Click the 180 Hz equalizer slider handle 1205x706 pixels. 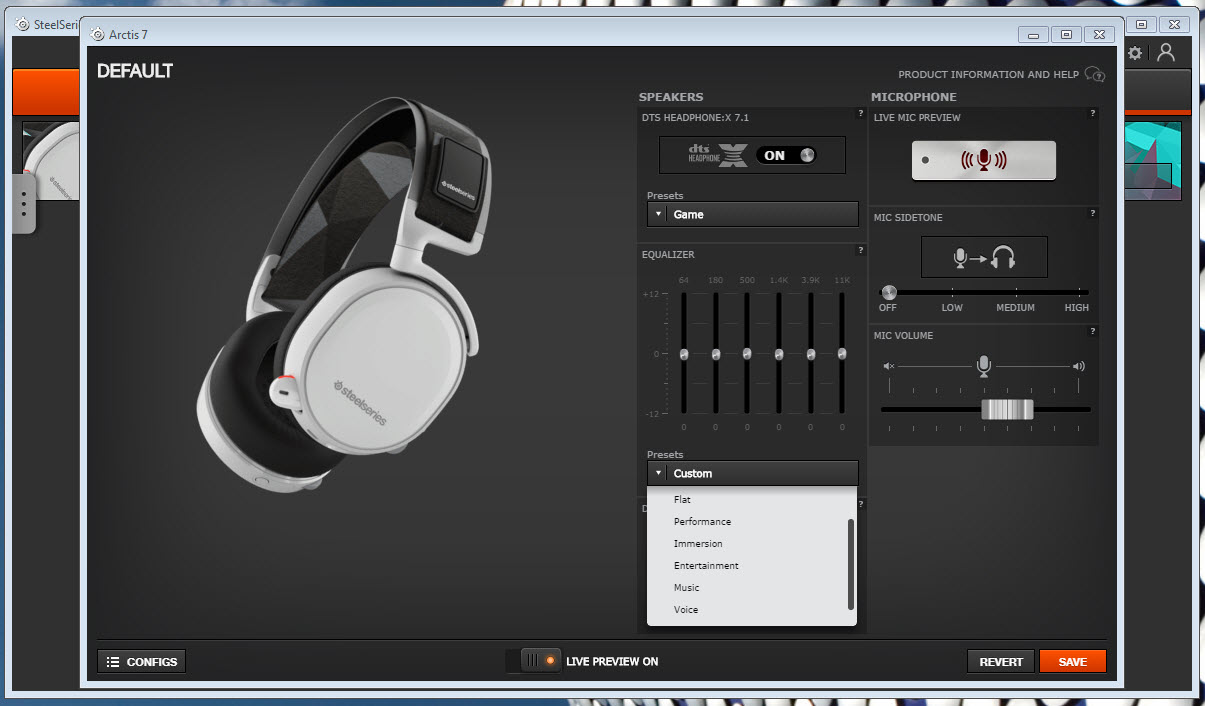click(716, 354)
